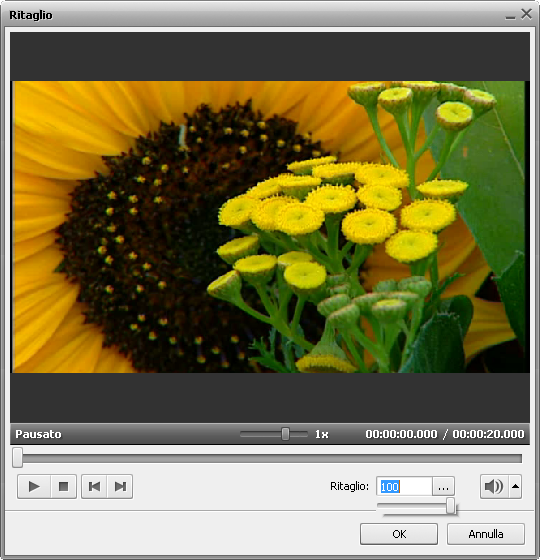The width and height of the screenshot is (540, 560).
Task: Click the total duration 00:00:20.000 display
Action: pyautogui.click(x=488, y=434)
